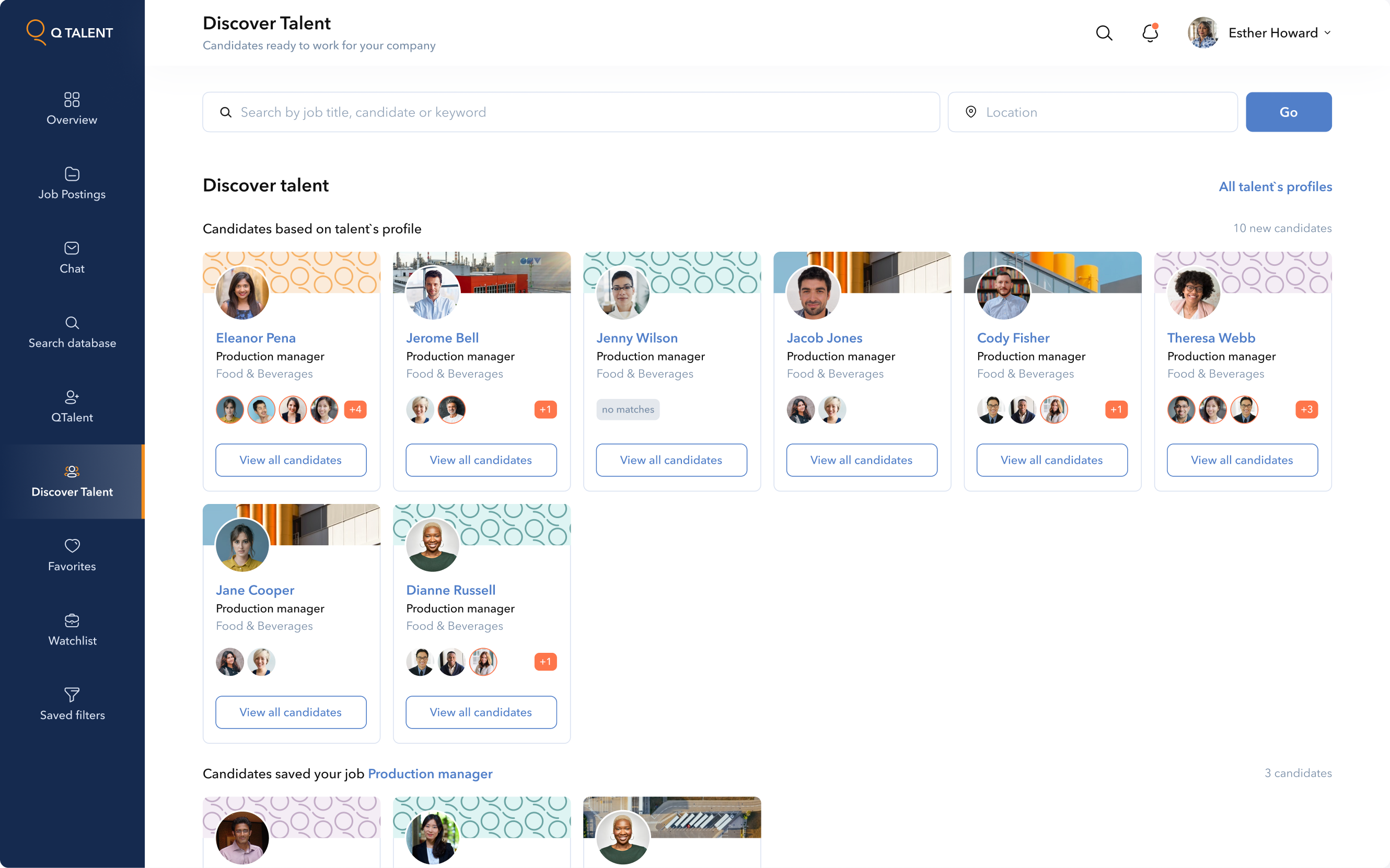1390x868 pixels.
Task: Open Jacob Jones profile photo
Action: [x=813, y=293]
